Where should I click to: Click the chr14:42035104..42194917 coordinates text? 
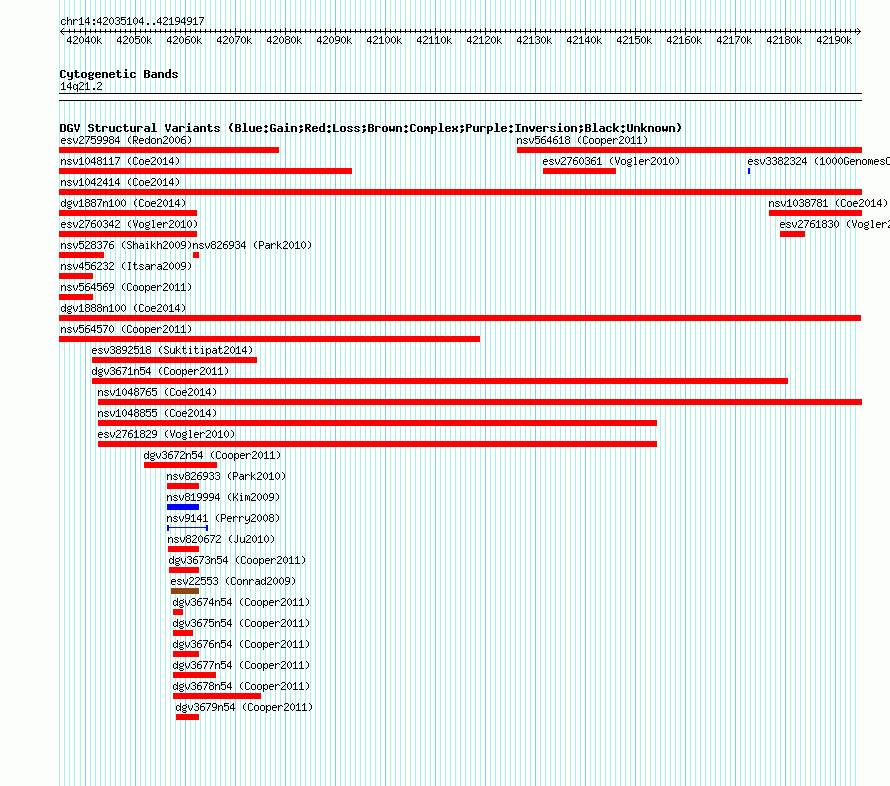132,21
